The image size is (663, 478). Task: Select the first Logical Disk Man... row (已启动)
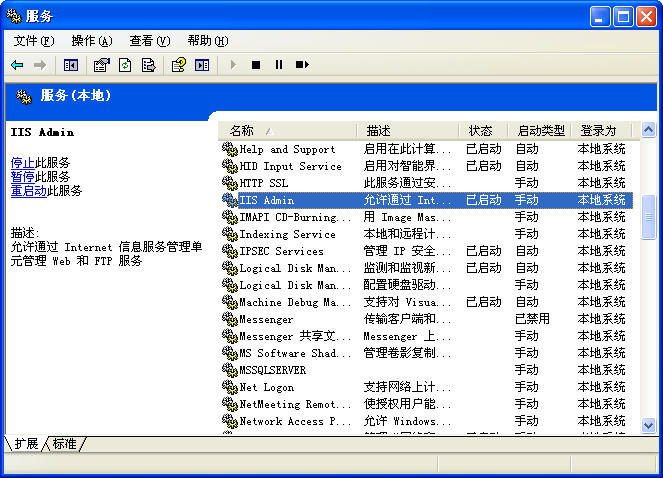coord(427,268)
